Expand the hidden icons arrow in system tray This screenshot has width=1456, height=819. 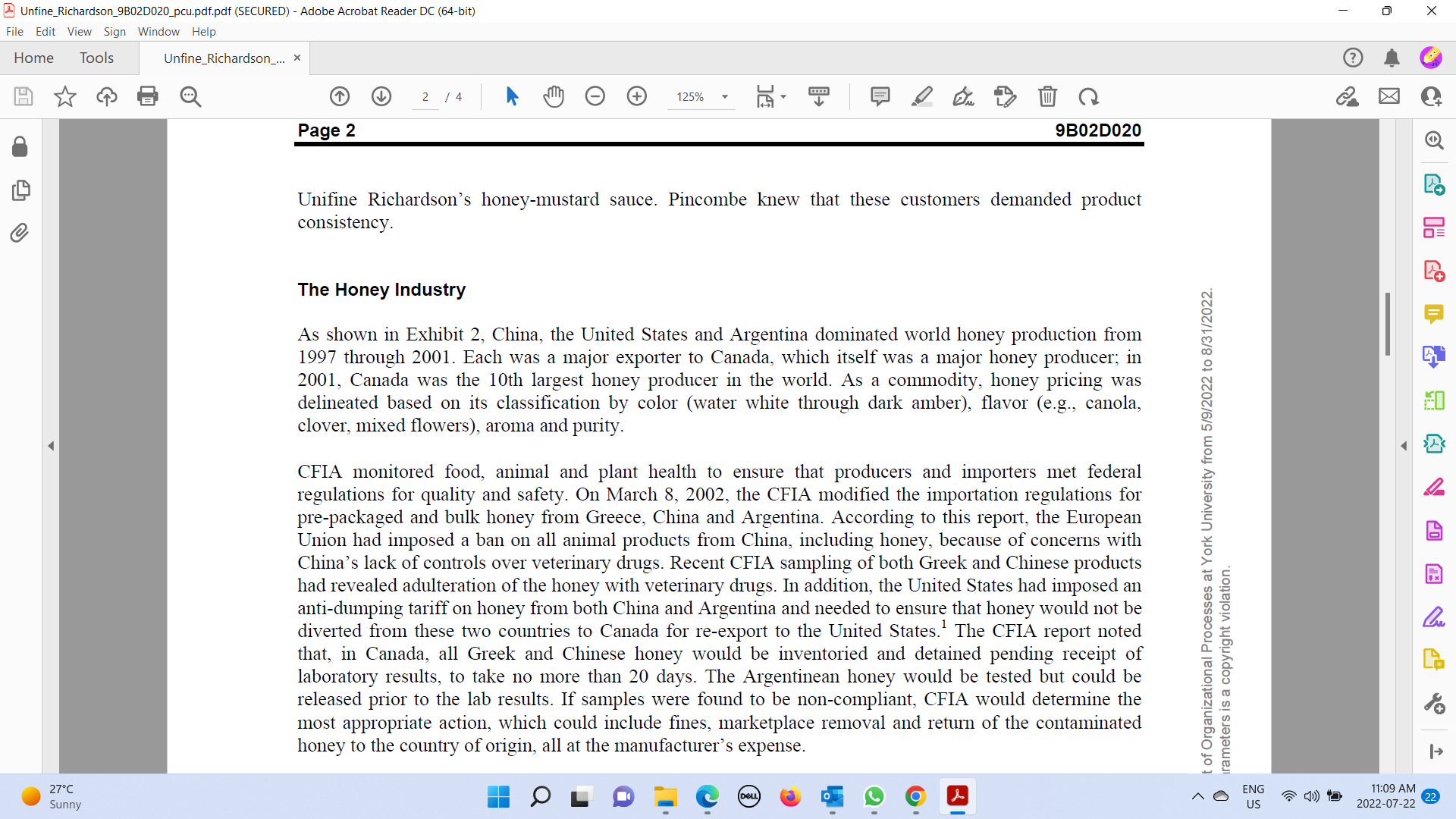(x=1197, y=797)
